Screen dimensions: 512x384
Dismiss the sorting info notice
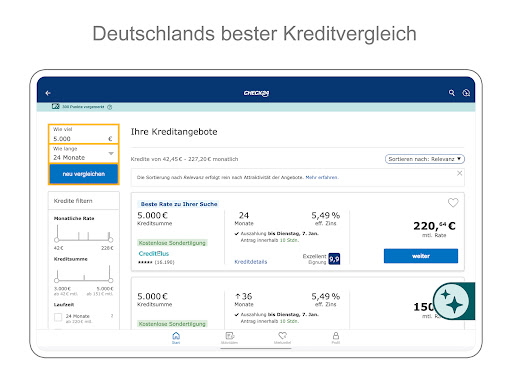[x=459, y=173]
